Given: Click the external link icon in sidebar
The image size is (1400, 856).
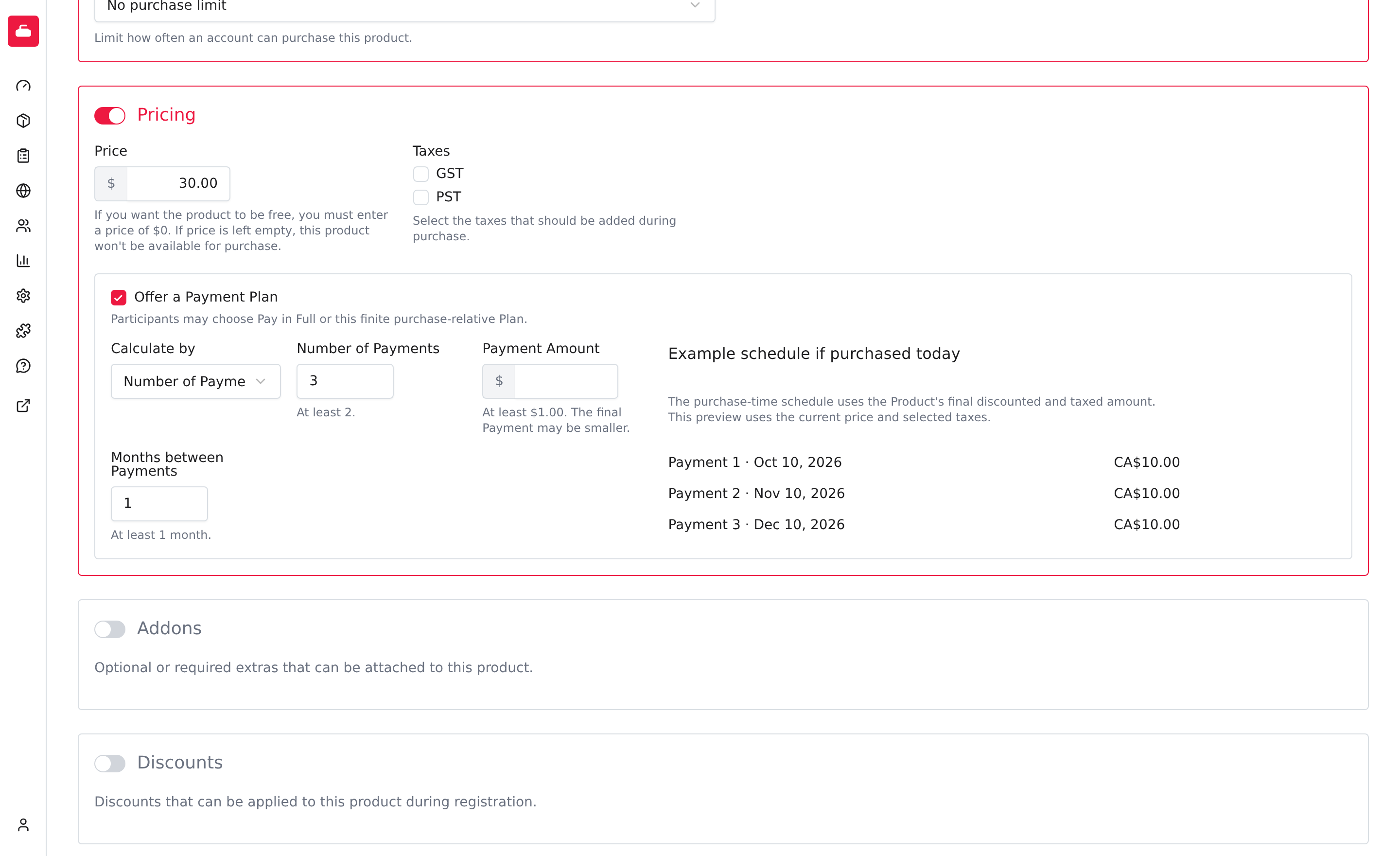Looking at the screenshot, I should (x=23, y=406).
